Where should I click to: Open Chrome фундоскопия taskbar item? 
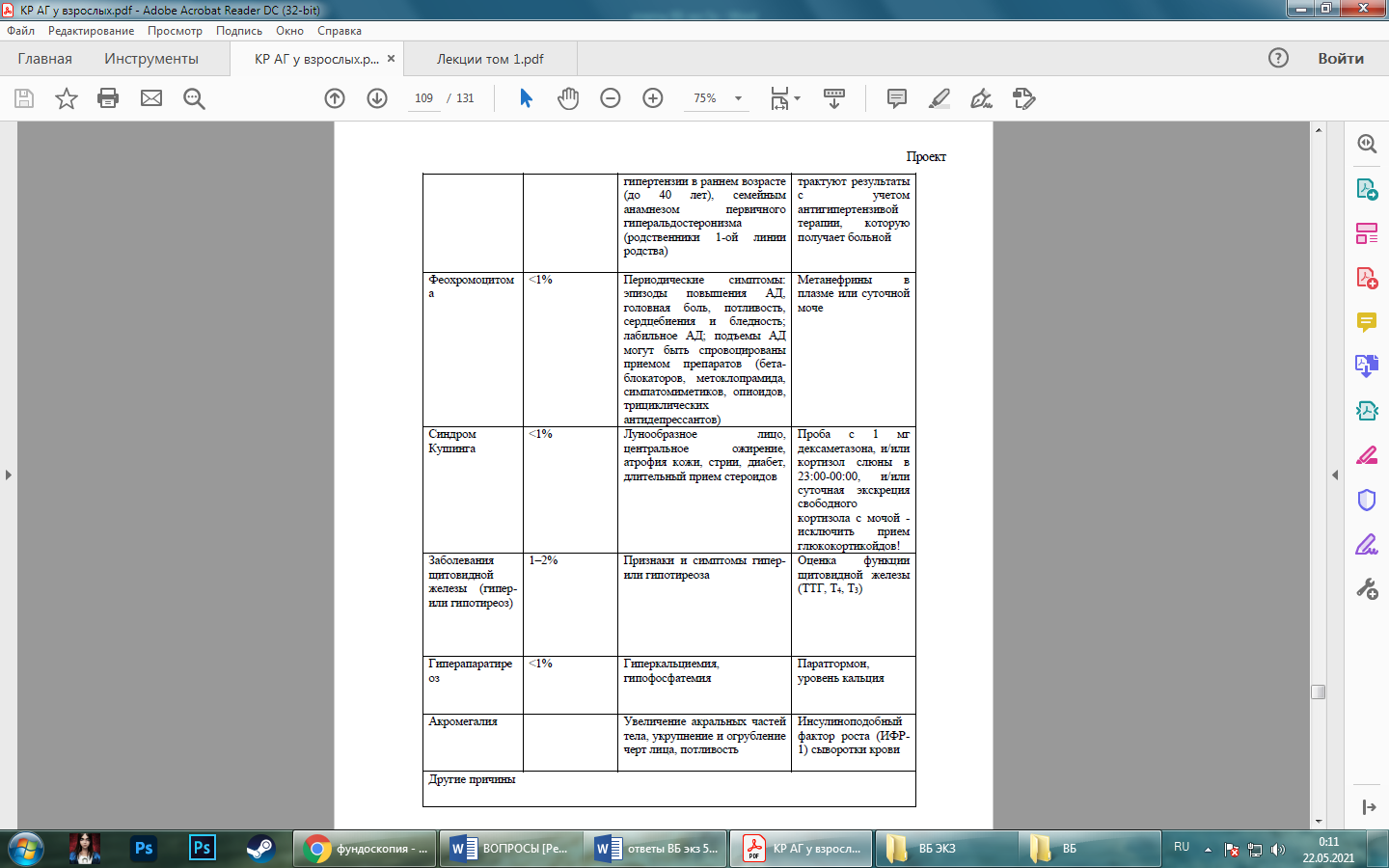tap(365, 849)
